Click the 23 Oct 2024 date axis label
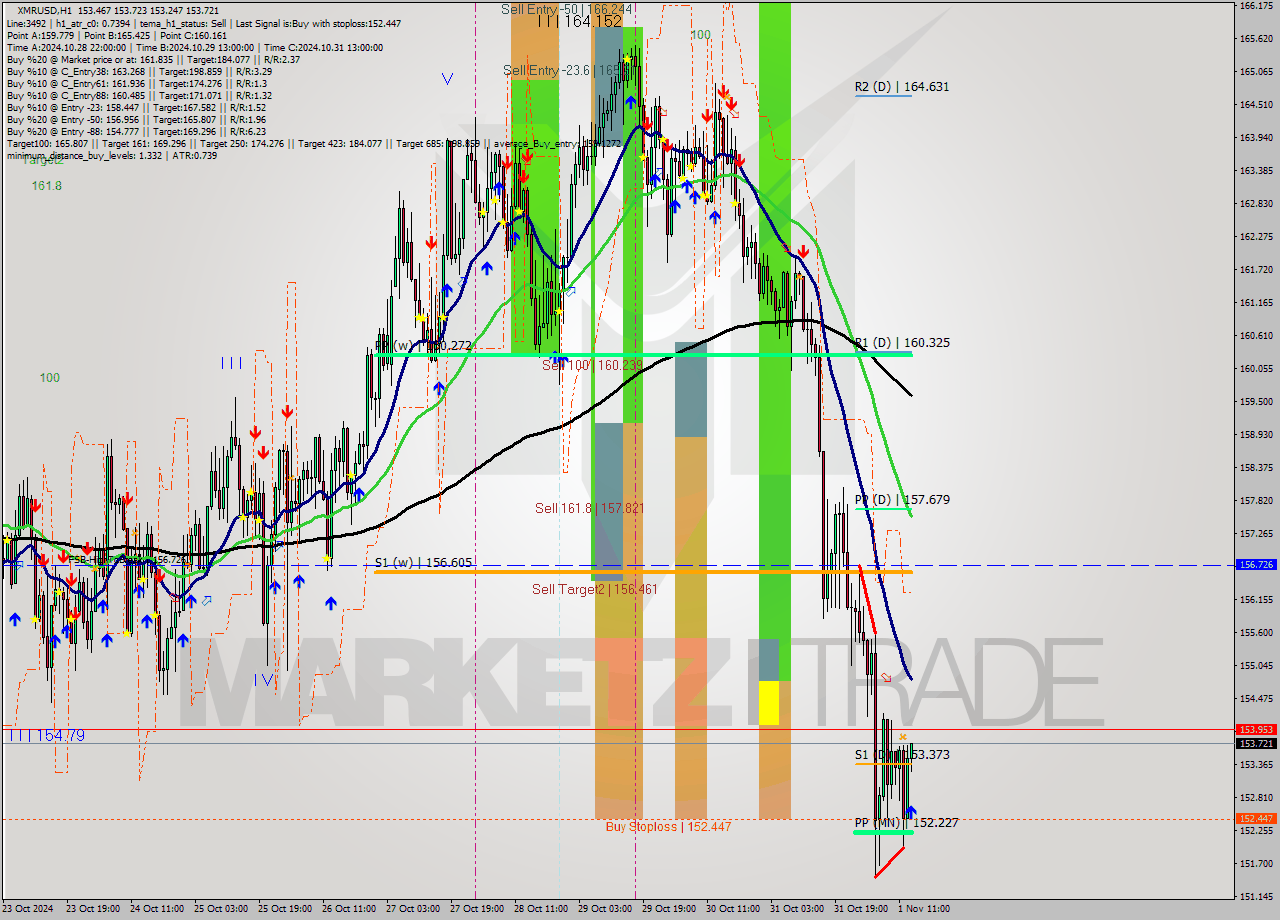The image size is (1280, 920). point(29,909)
